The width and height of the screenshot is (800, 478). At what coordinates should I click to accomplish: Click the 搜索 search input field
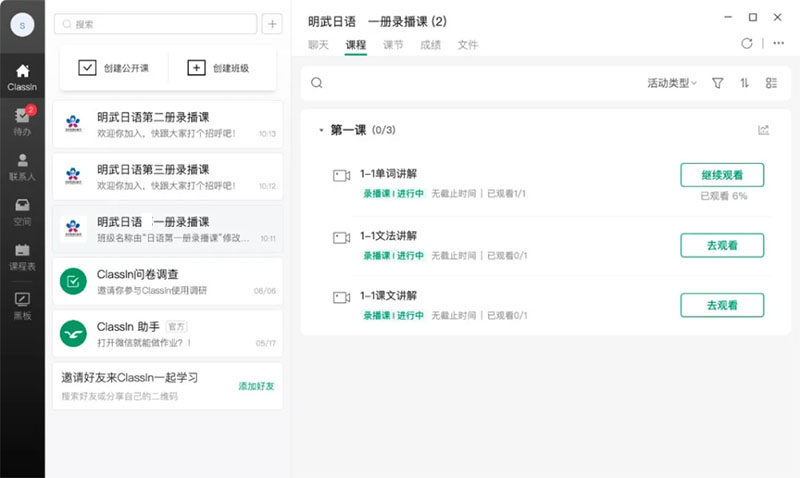[160, 24]
